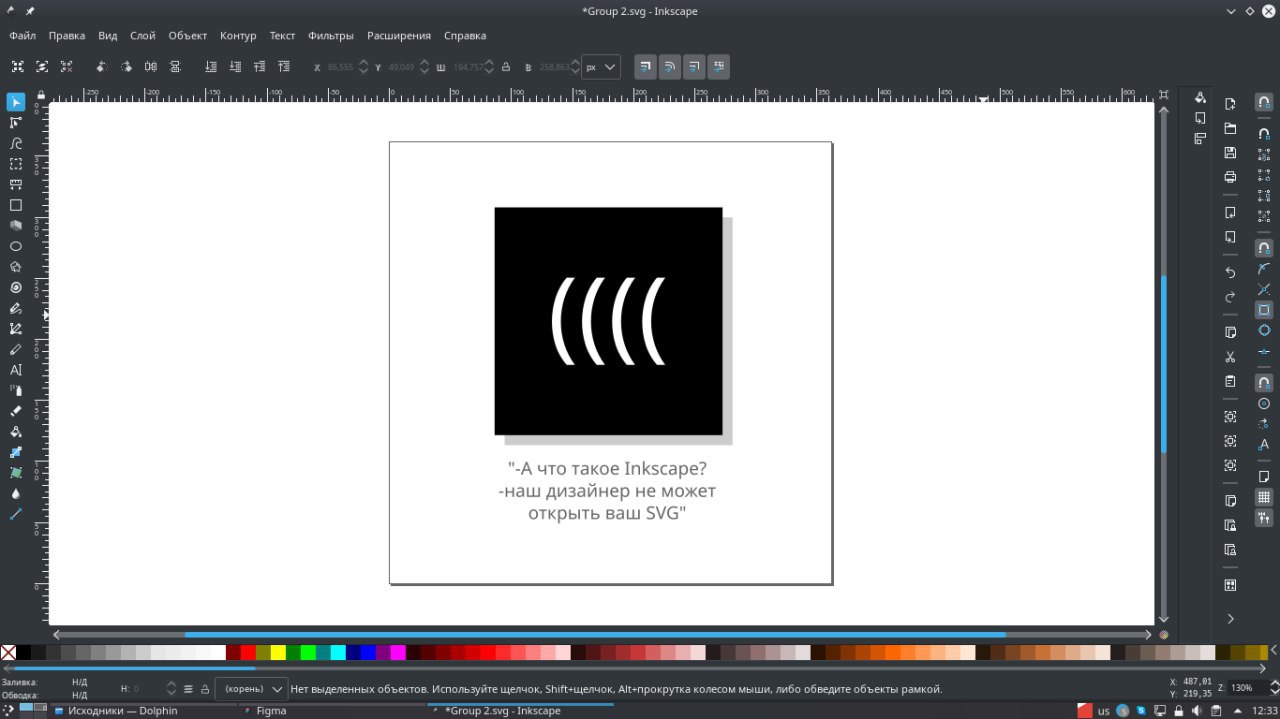Viewport: 1280px width, 719px height.
Task: Click the height (В) stepper arrows
Action: click(575, 67)
